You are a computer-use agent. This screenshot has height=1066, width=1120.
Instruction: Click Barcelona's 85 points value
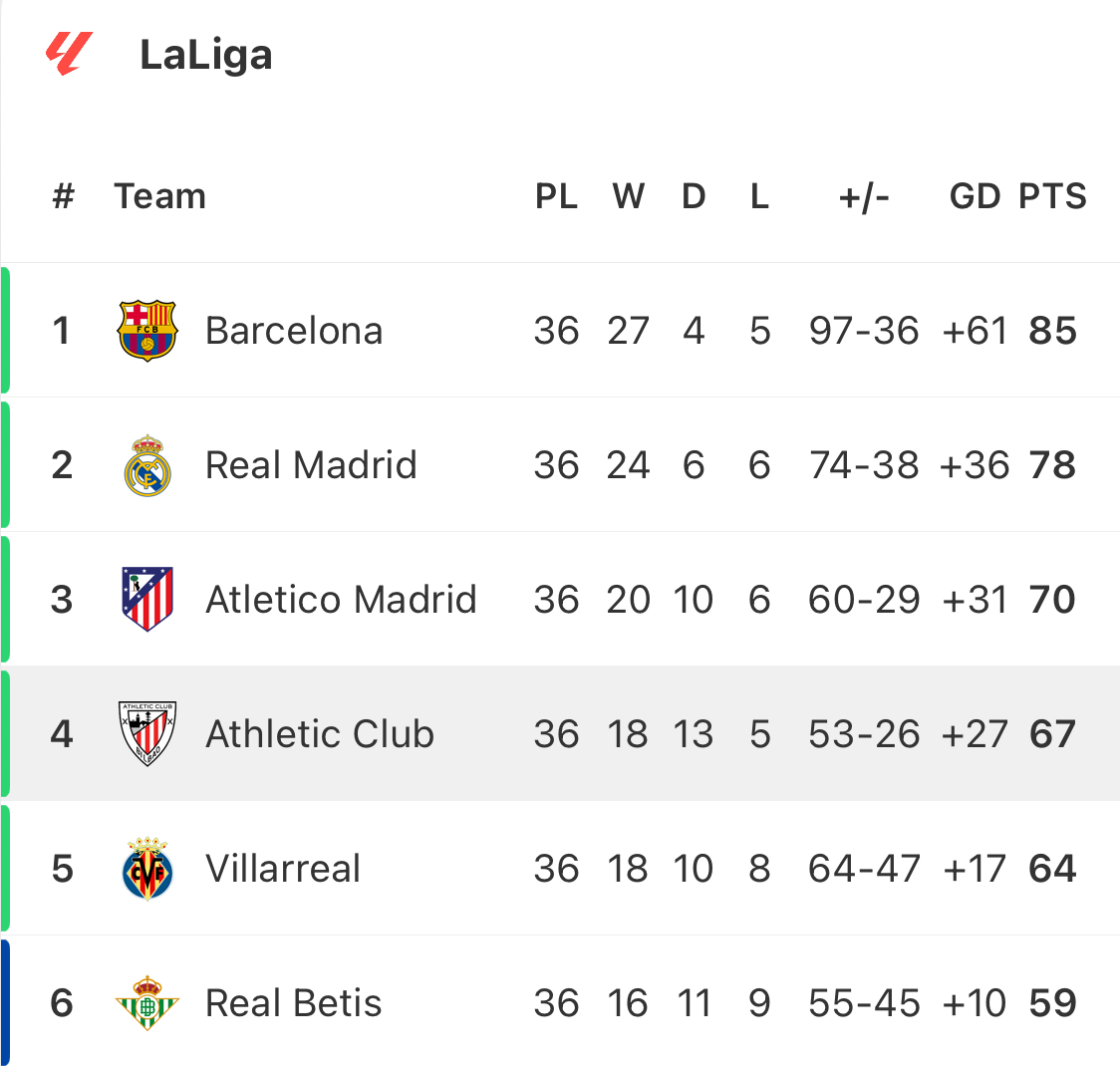coord(1052,331)
